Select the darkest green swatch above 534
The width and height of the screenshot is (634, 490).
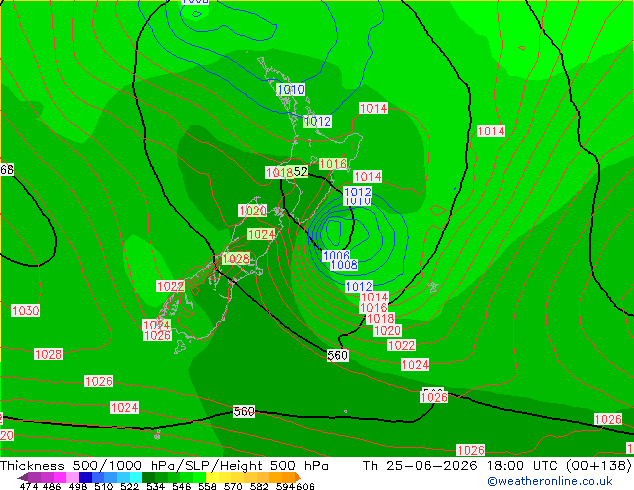148,477
